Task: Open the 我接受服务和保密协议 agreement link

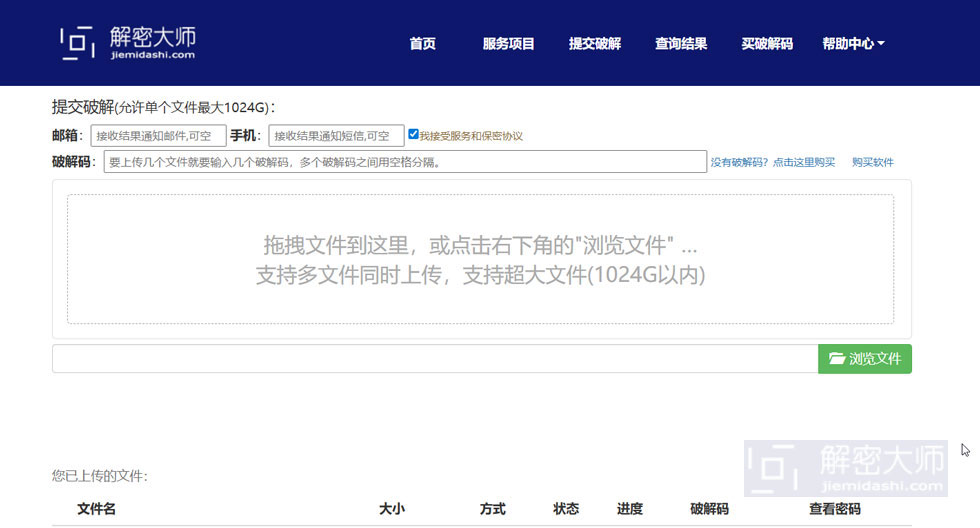Action: (x=471, y=136)
